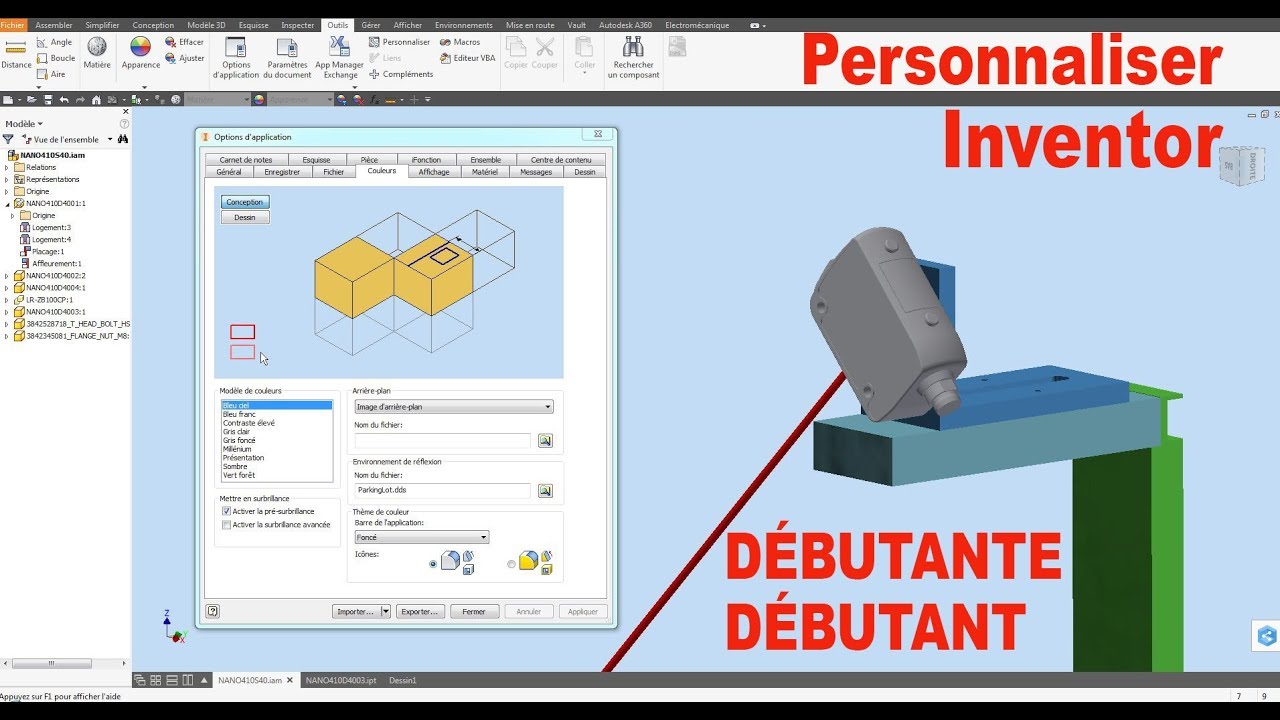Open the Fichier menu
1280x720 pixels.
click(x=13, y=25)
